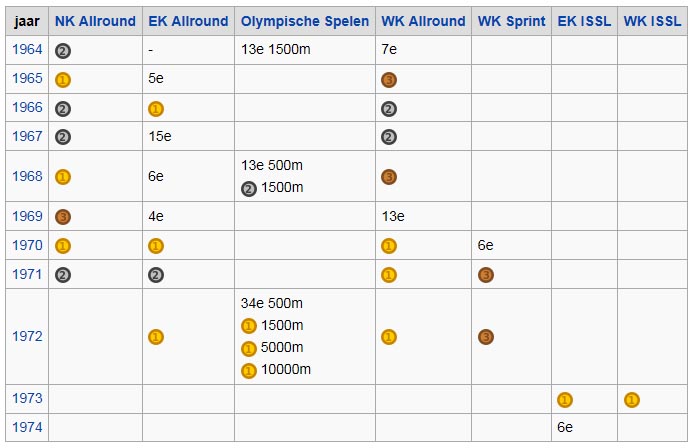Click the 1973 WK ISSL gold medal icon
689x448 pixels.
pyautogui.click(x=632, y=400)
